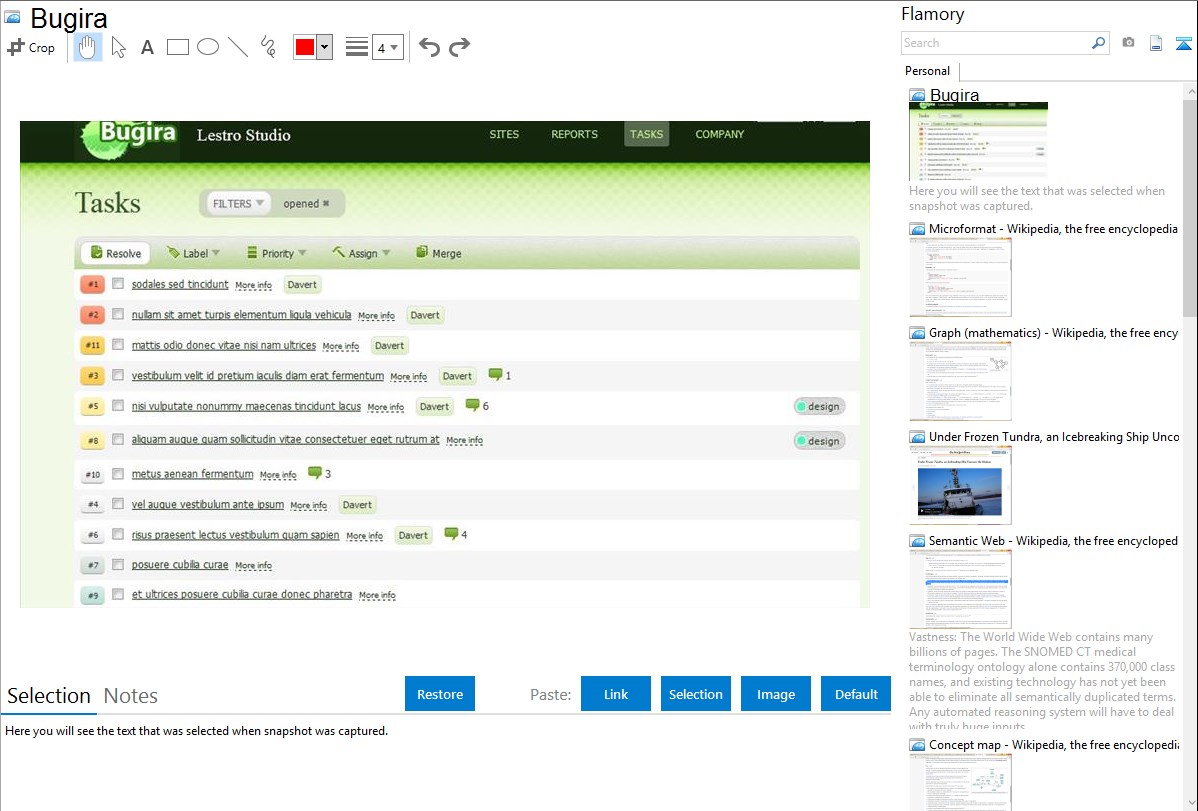Select the checkbox for task #8
This screenshot has width=1198, height=811.
(118, 440)
